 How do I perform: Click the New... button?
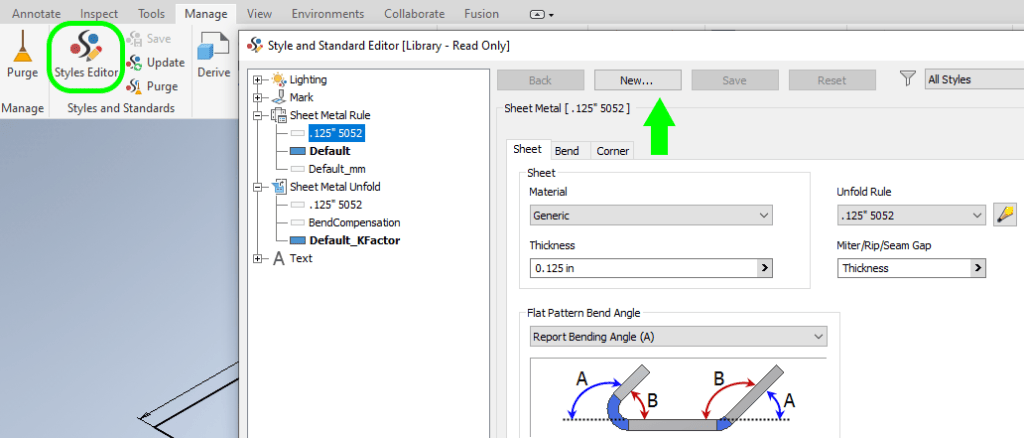637,80
